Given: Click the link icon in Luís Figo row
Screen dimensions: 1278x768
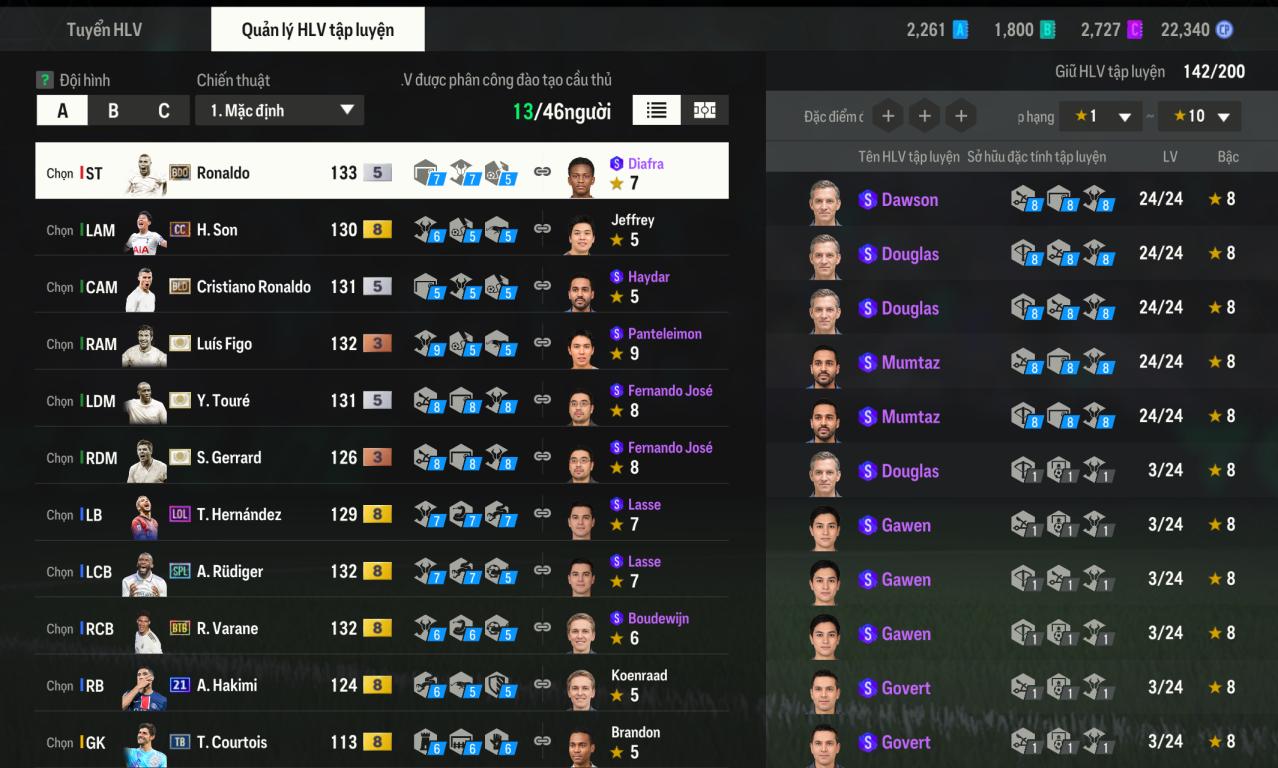Looking at the screenshot, I should coord(542,343).
